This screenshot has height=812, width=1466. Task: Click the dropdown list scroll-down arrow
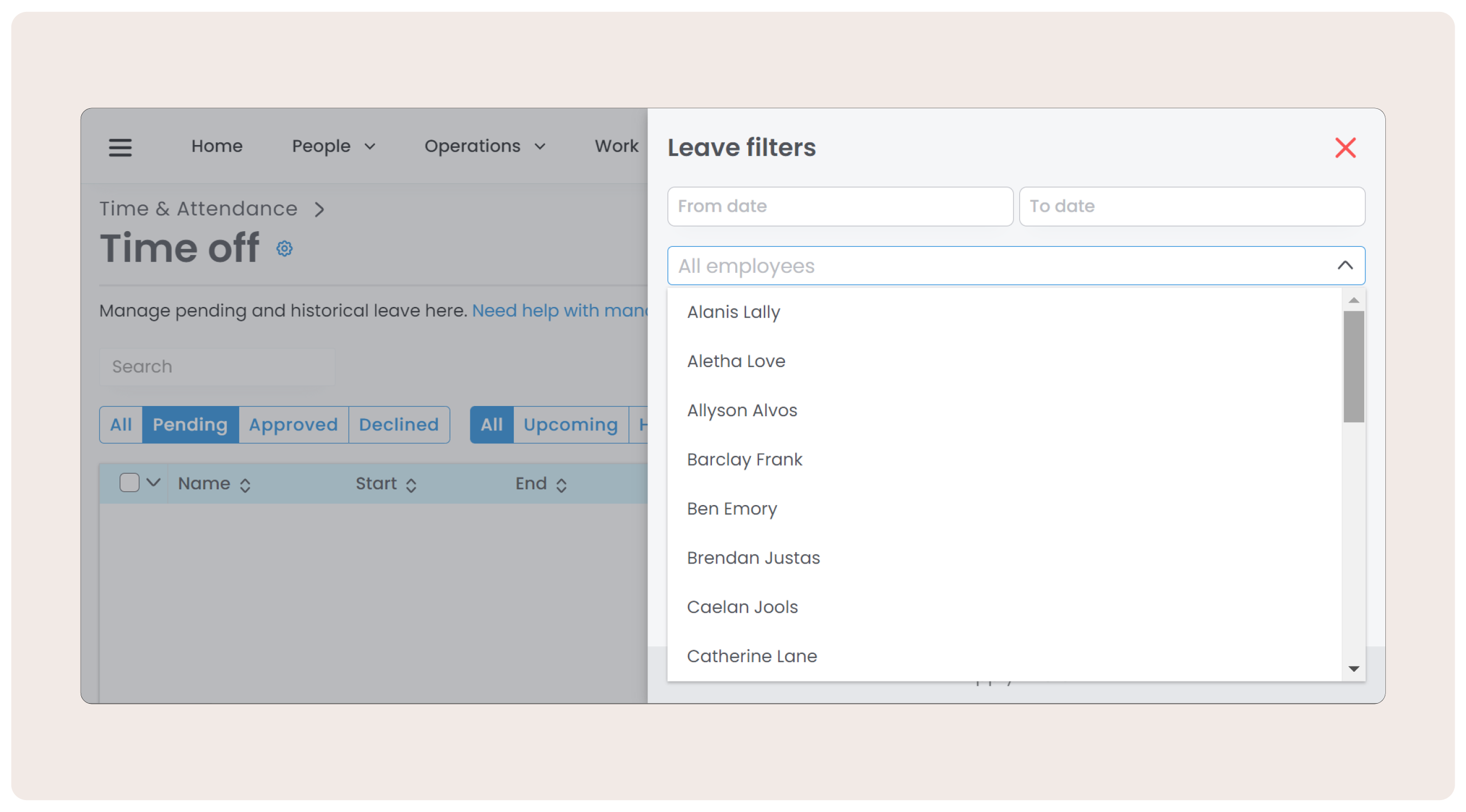1353,669
